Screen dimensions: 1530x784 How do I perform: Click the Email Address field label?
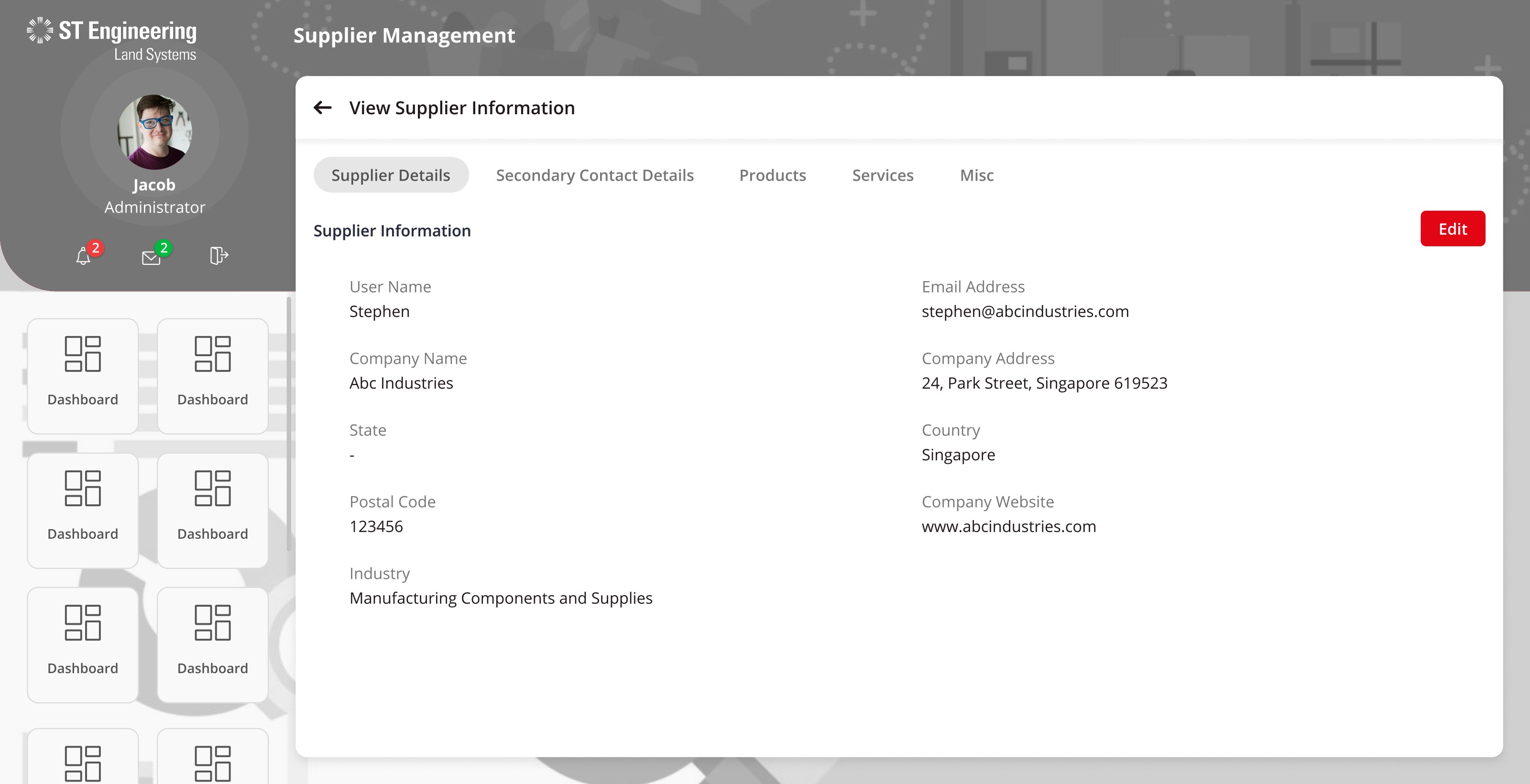973,287
